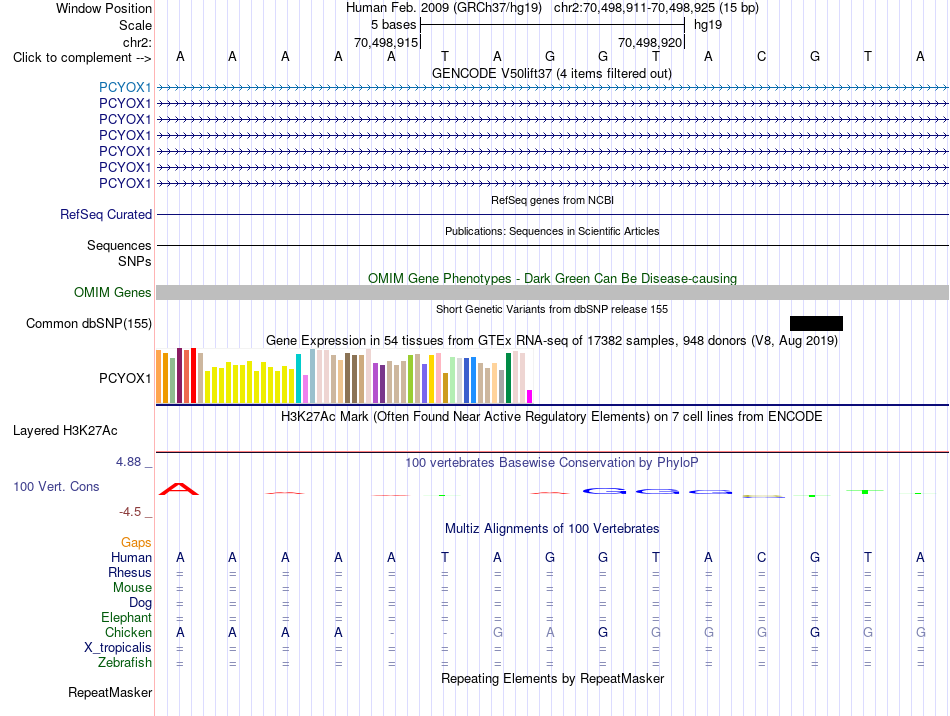This screenshot has width=950, height=716.
Task: Click 'RefSeq genes from NCBI' track title
Action: (x=552, y=200)
